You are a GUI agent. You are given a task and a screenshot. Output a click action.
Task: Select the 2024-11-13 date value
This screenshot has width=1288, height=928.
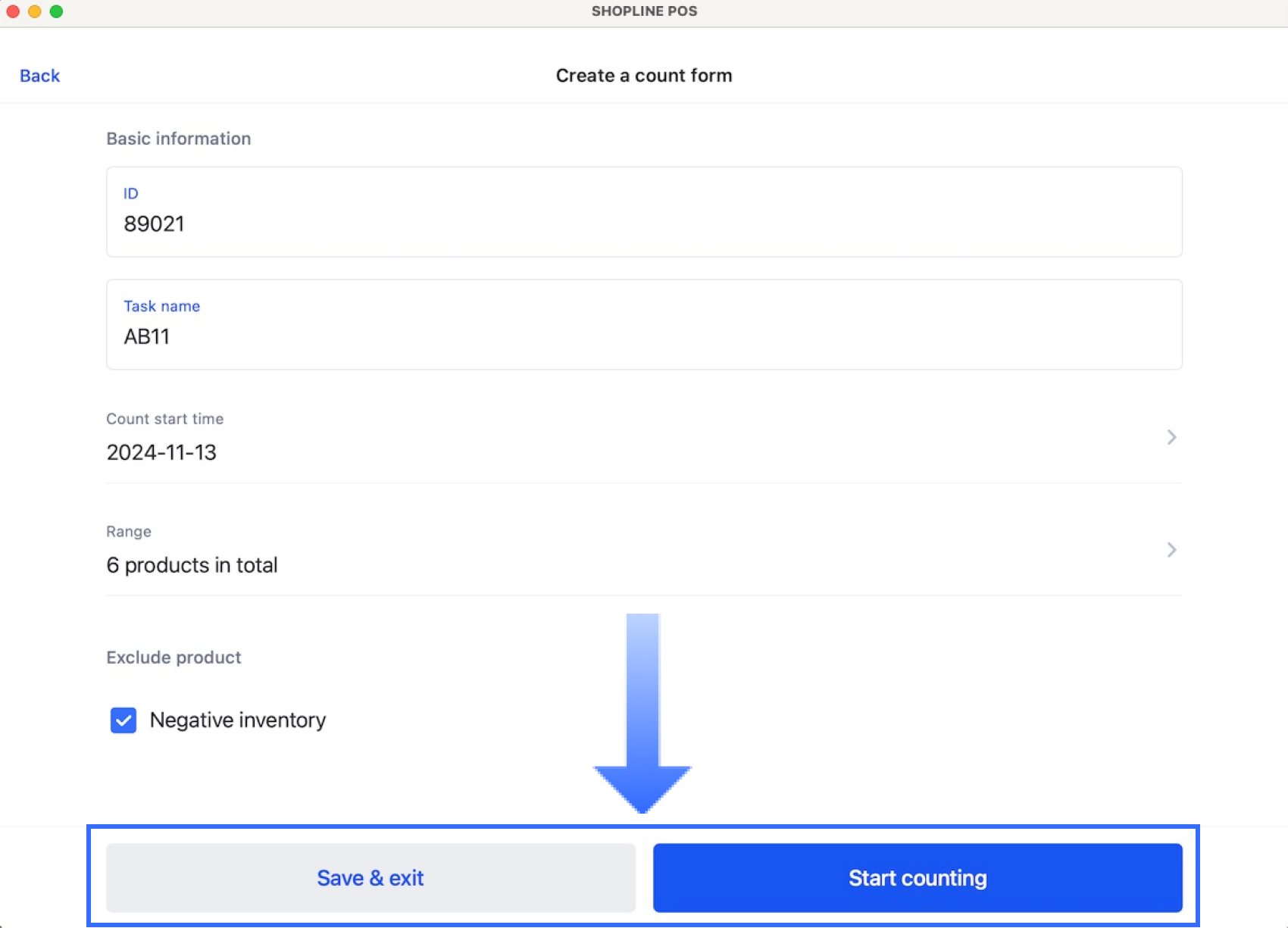coord(161,452)
